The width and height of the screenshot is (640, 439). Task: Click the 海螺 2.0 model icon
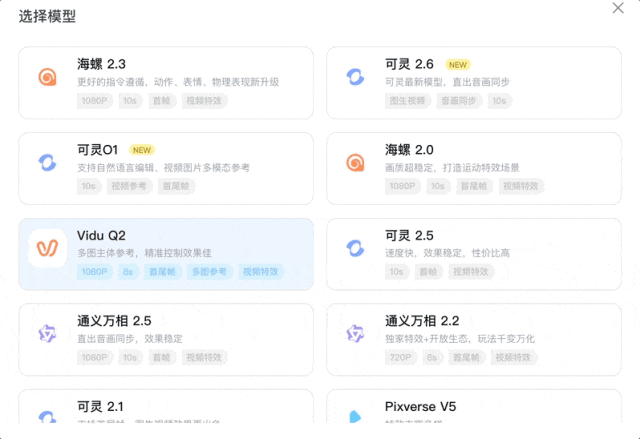pos(355,162)
